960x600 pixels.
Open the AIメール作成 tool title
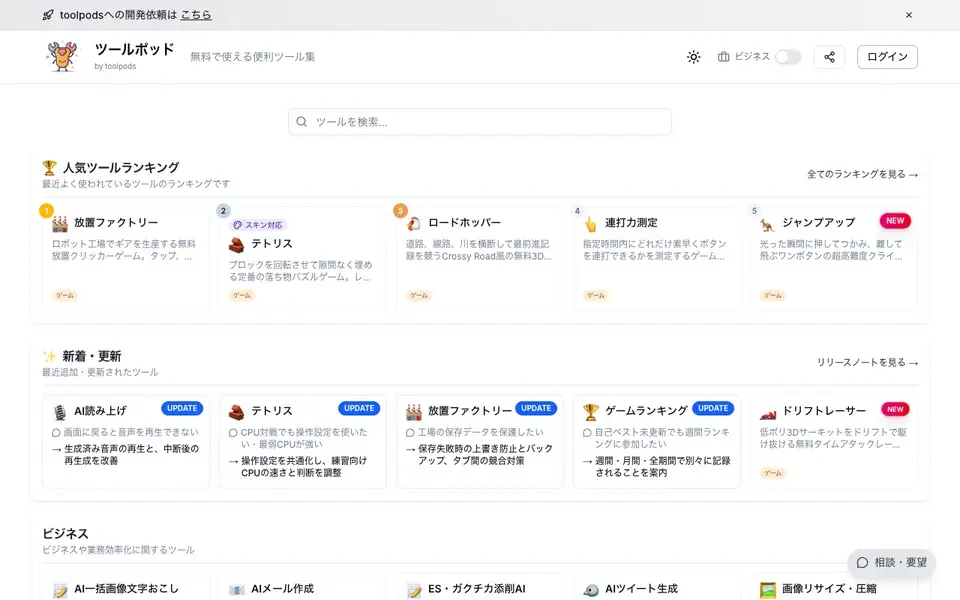(x=282, y=588)
